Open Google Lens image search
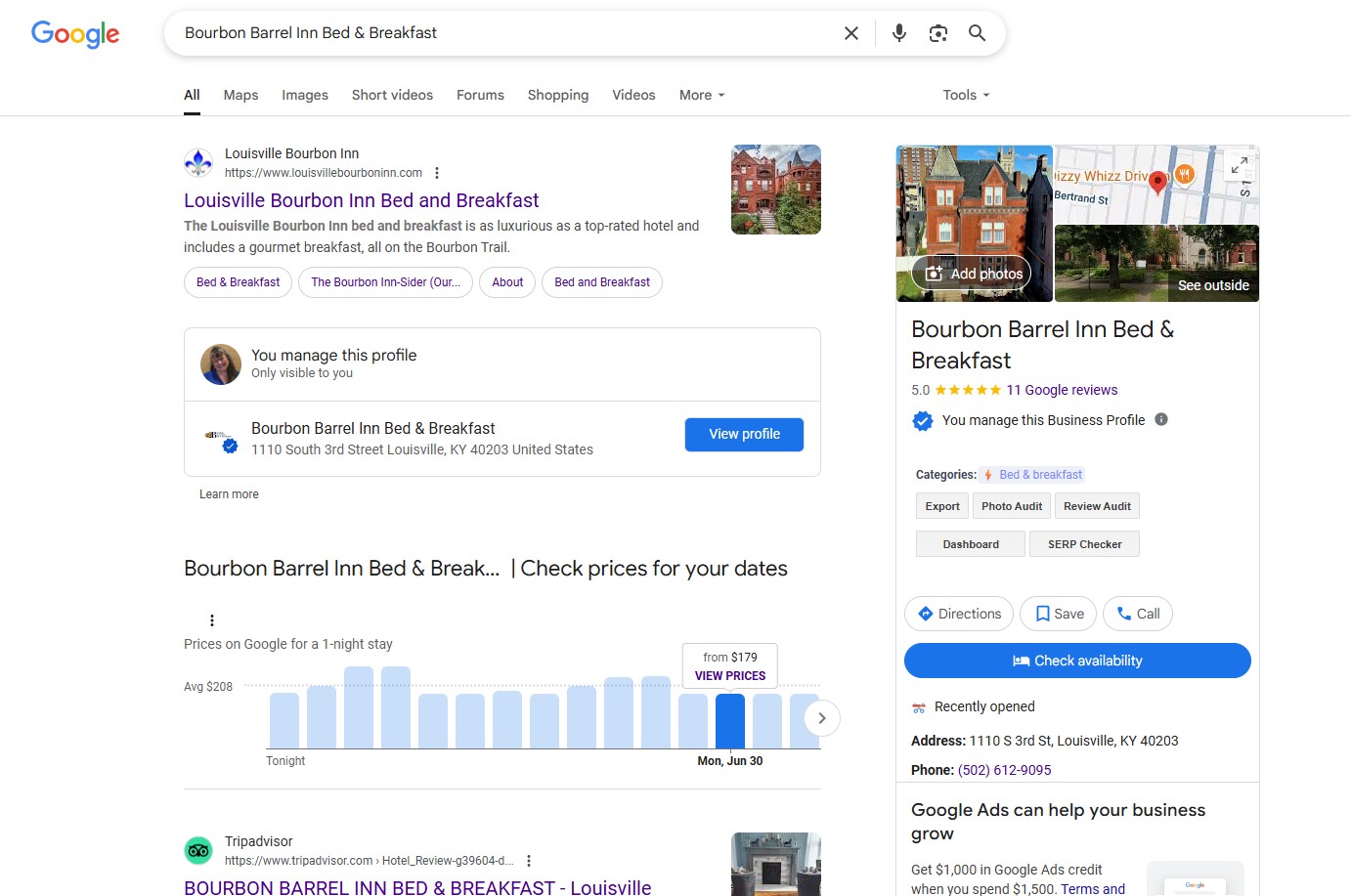Screen dimensions: 1351x896 click(937, 33)
